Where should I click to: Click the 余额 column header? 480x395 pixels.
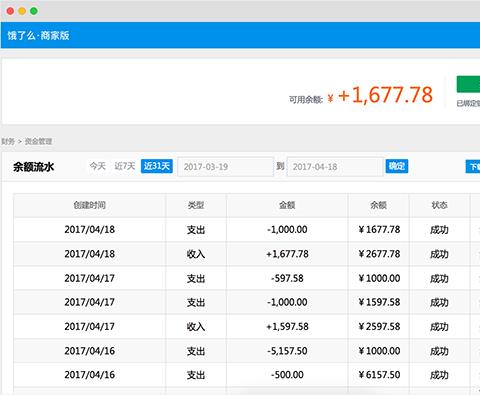tap(378, 205)
